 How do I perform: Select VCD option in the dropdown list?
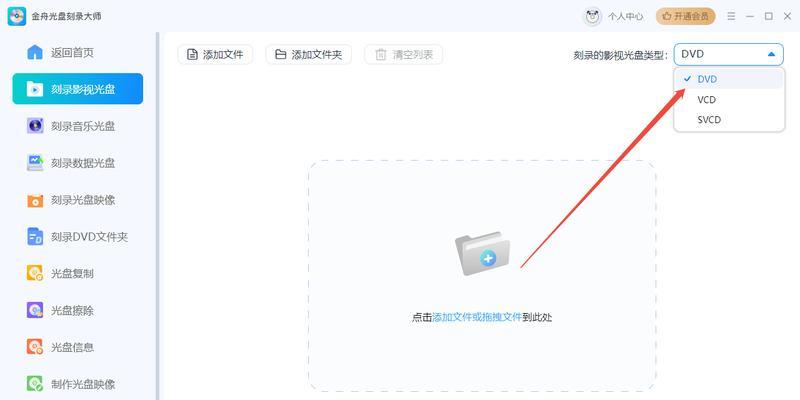pyautogui.click(x=729, y=99)
